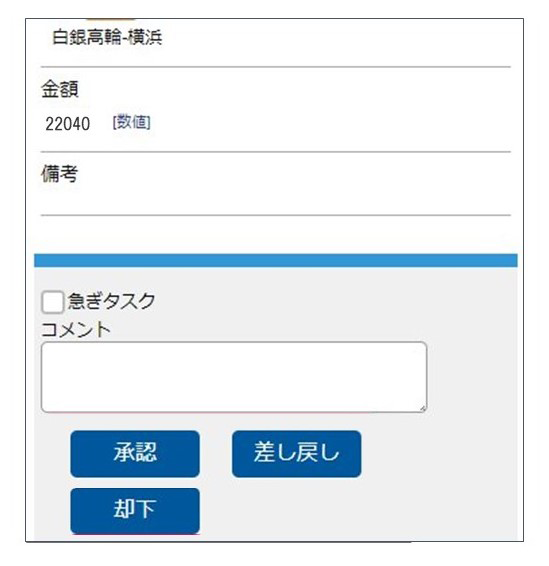Send back using 差し戻し button
Image resolution: width=549 pixels, height=566 pixels.
coord(296,454)
